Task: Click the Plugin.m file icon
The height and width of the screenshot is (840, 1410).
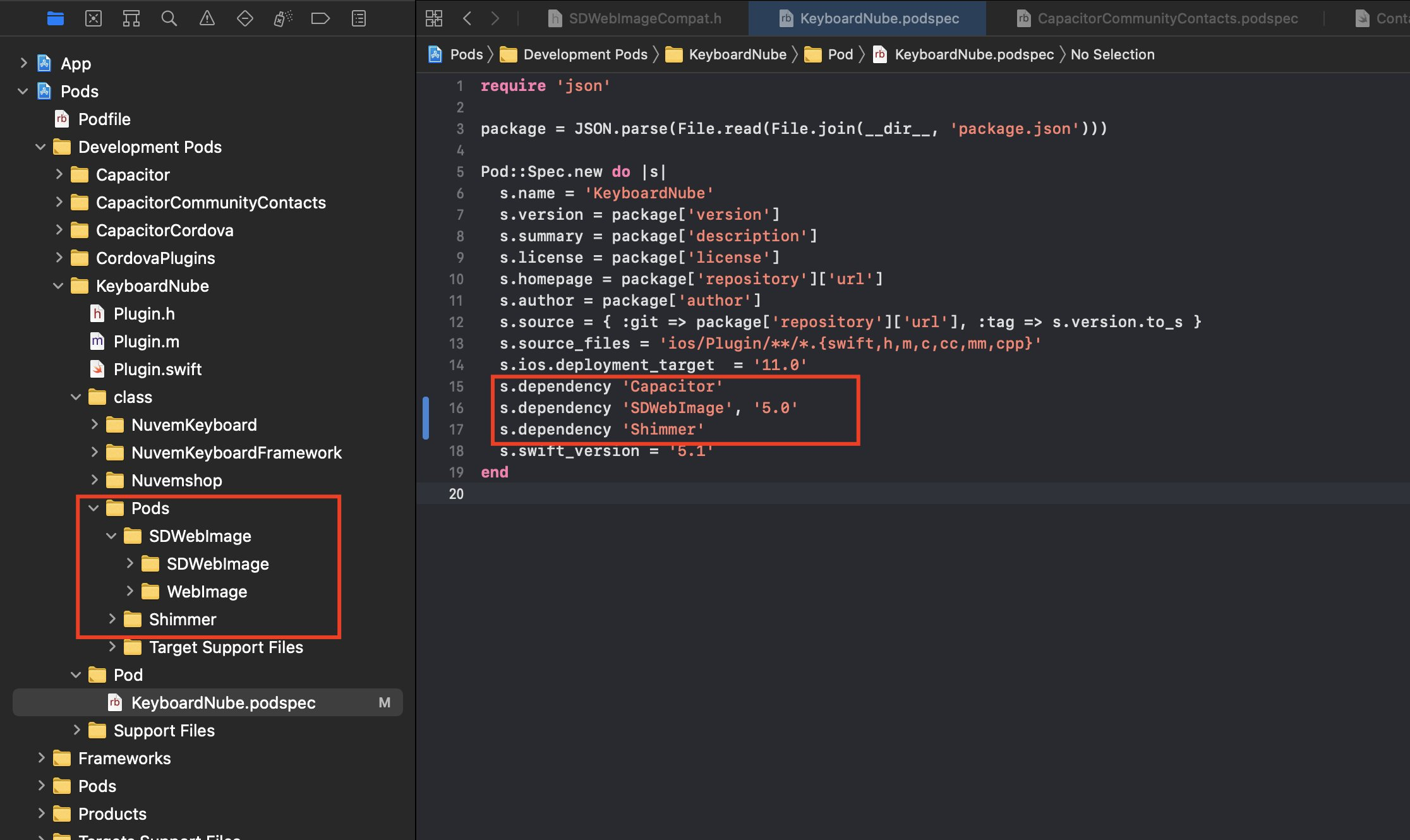Action: point(97,341)
